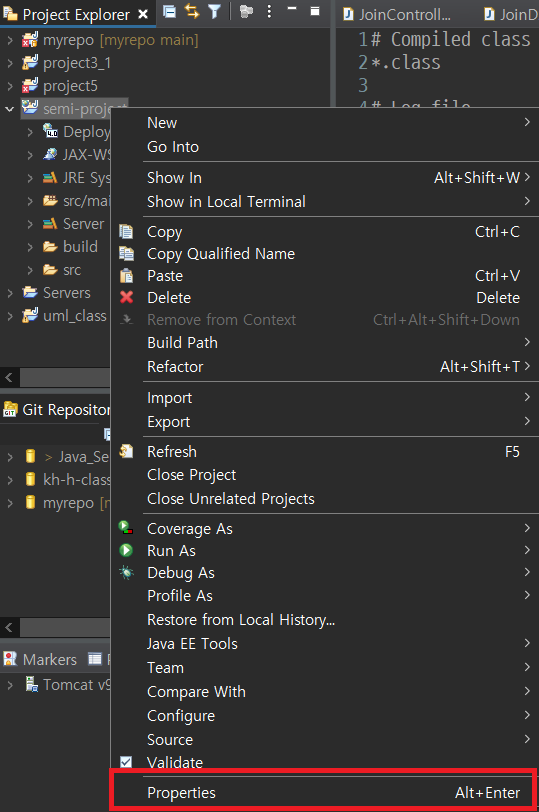This screenshot has height=812, width=539.
Task: Click the Server runtime library icon
Action: (x=50, y=223)
